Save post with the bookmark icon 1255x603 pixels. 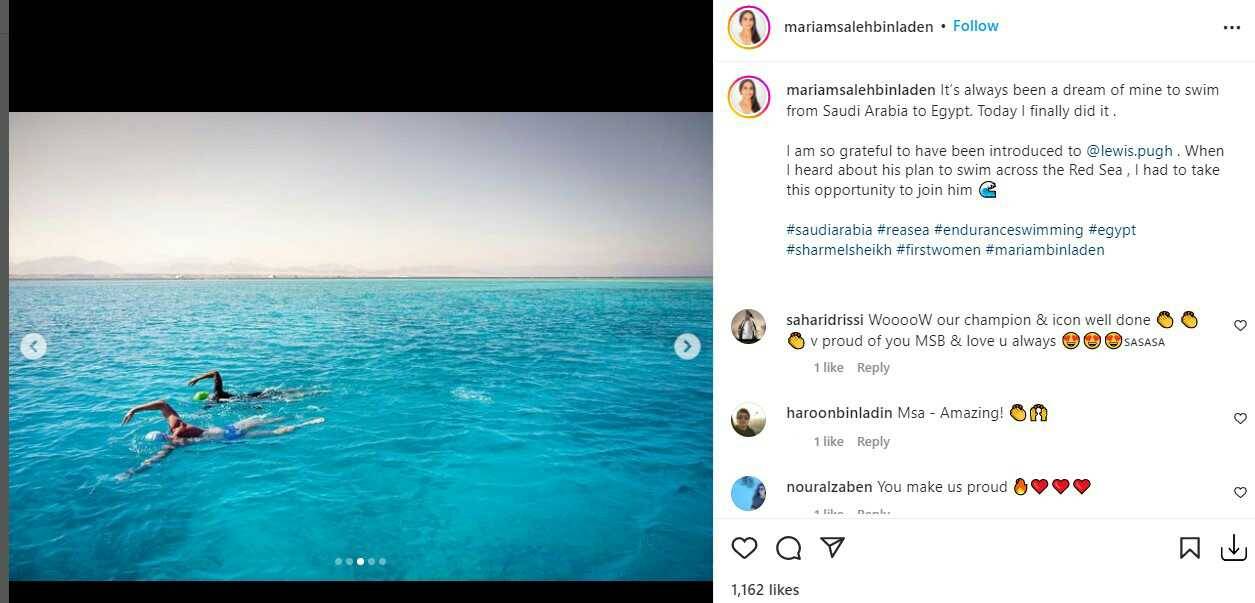coord(1189,547)
